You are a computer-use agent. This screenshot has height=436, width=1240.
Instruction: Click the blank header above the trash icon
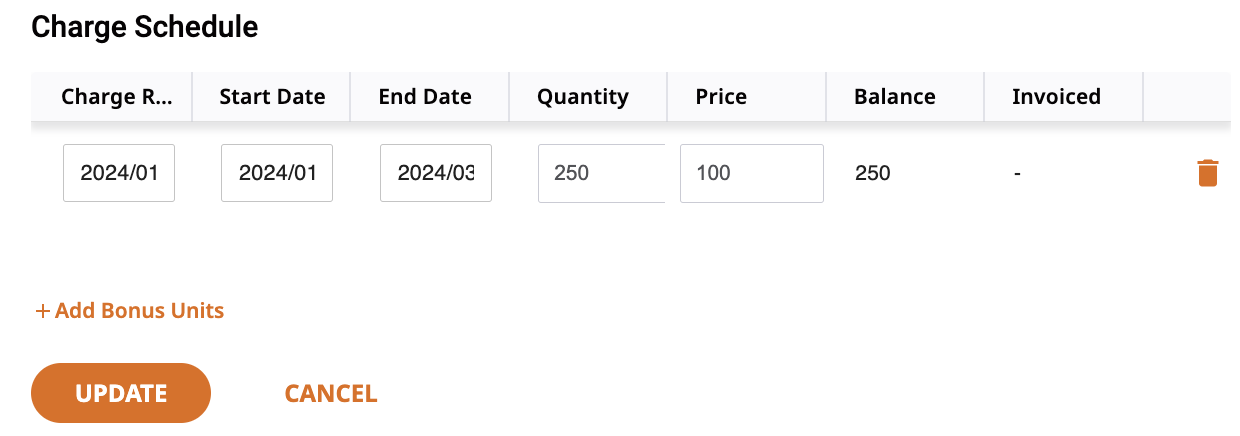(x=1187, y=97)
